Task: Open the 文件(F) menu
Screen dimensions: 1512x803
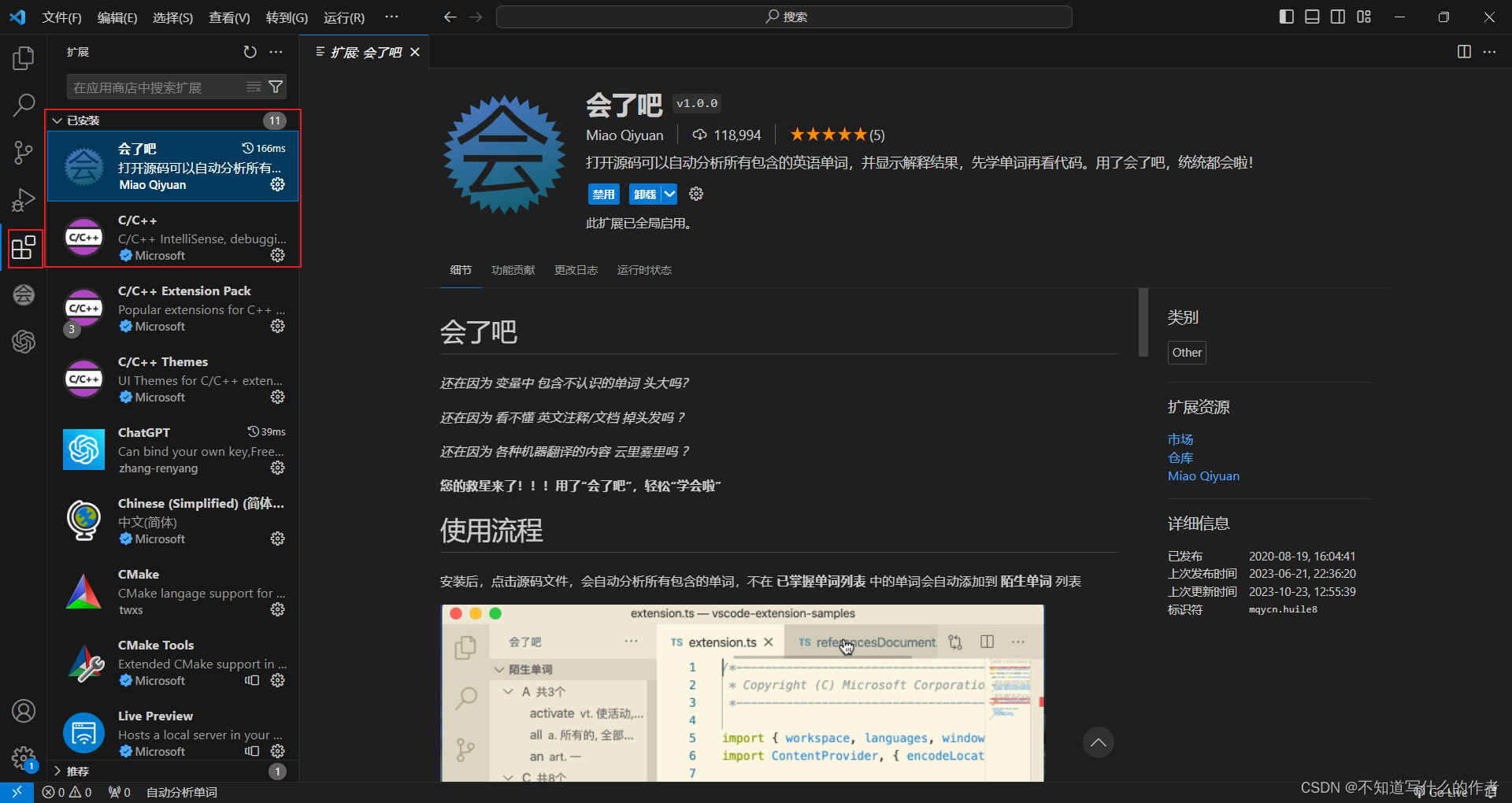Action: pyautogui.click(x=61, y=17)
